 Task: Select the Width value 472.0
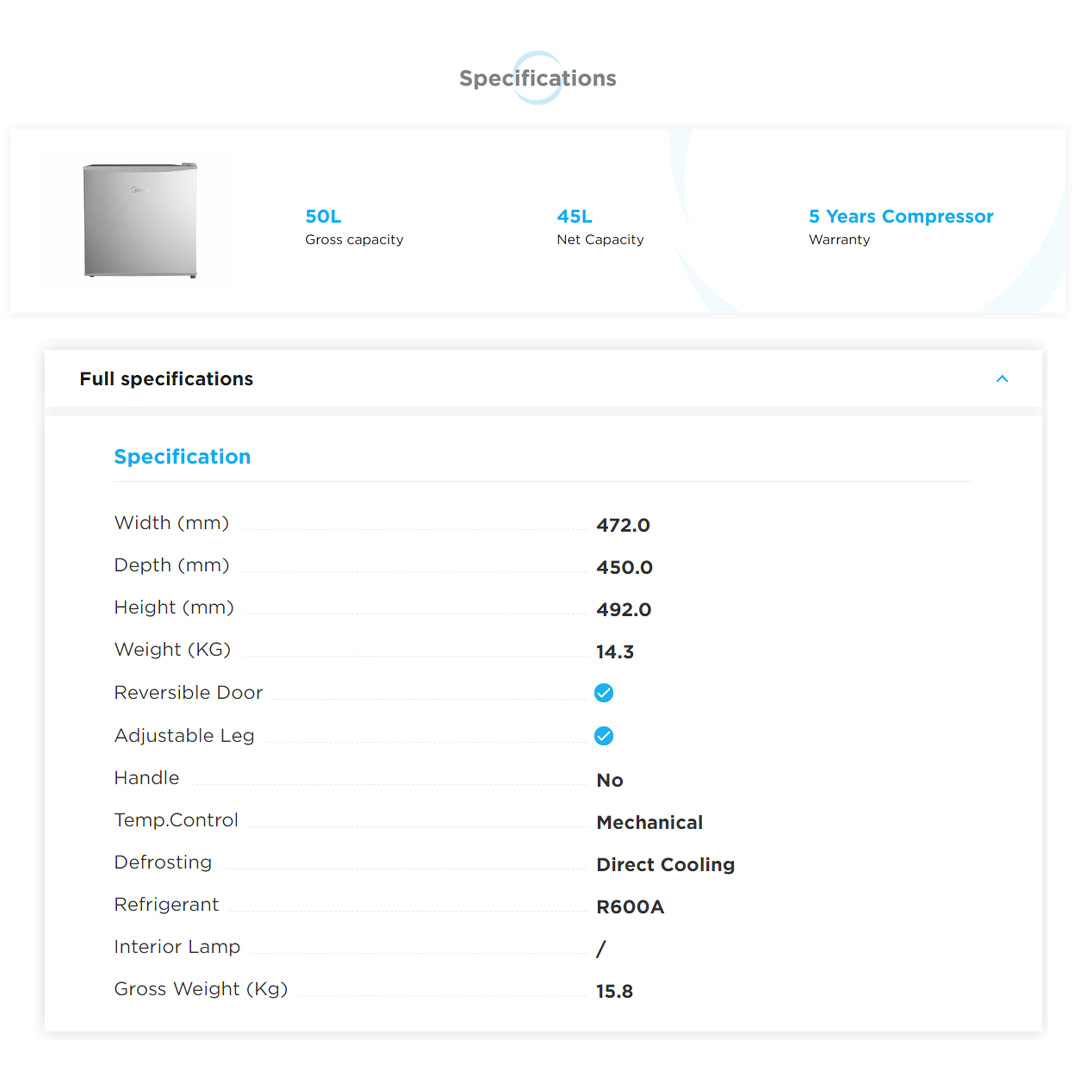click(623, 525)
